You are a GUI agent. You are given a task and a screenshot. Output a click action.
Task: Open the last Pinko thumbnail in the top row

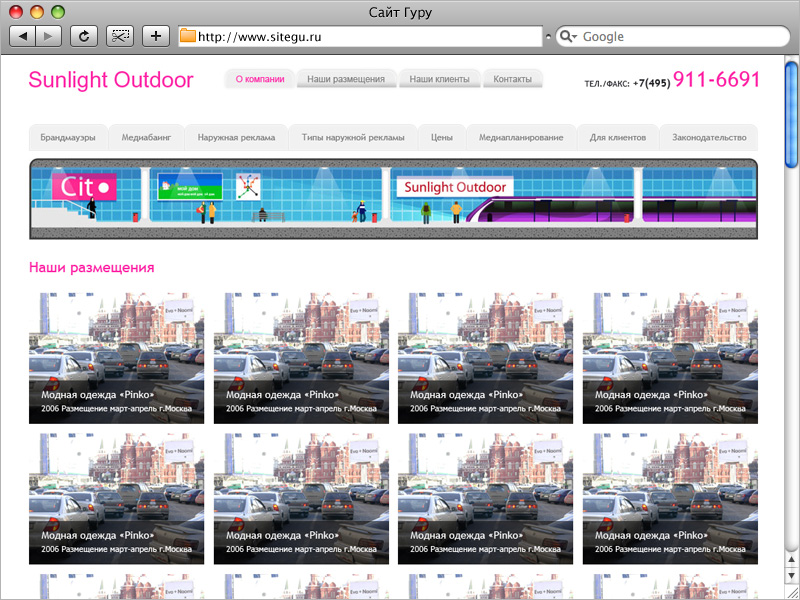[670, 358]
